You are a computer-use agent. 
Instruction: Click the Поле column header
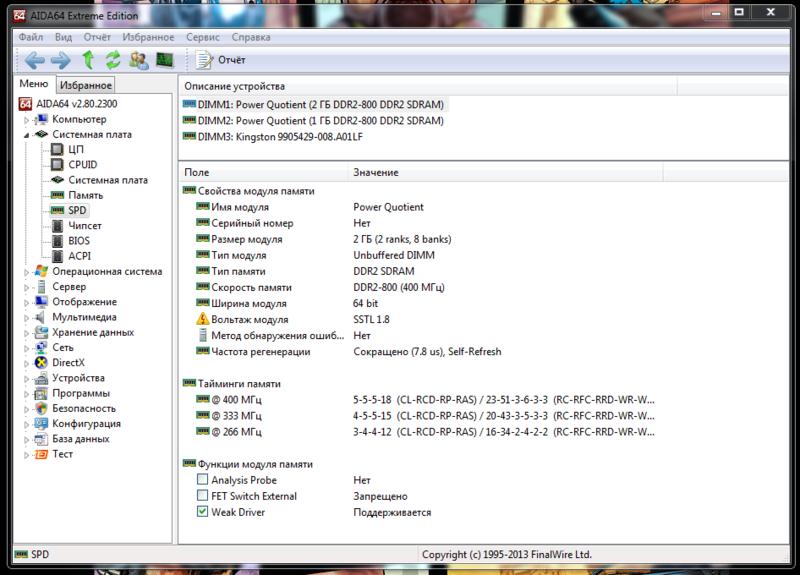coord(264,172)
